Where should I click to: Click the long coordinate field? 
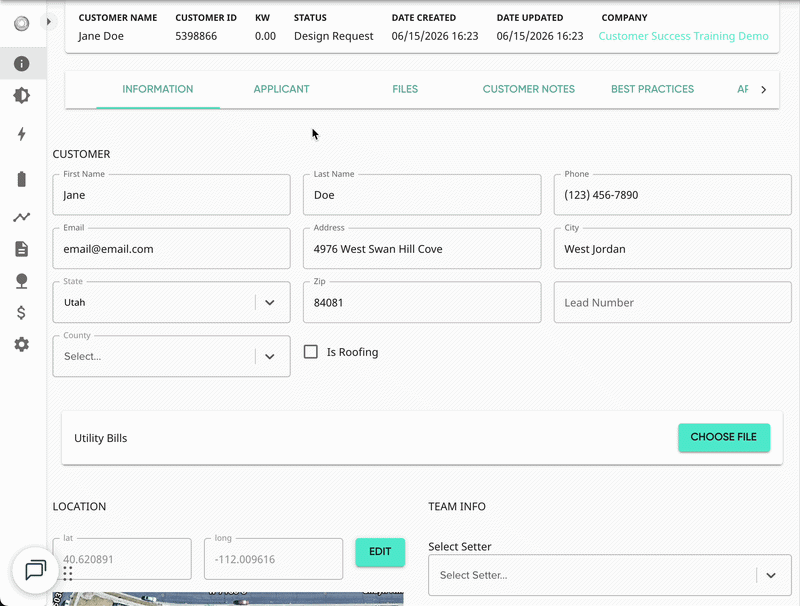coord(273,559)
